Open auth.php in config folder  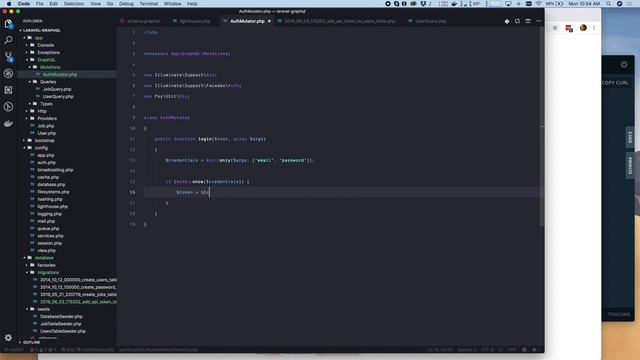point(47,163)
